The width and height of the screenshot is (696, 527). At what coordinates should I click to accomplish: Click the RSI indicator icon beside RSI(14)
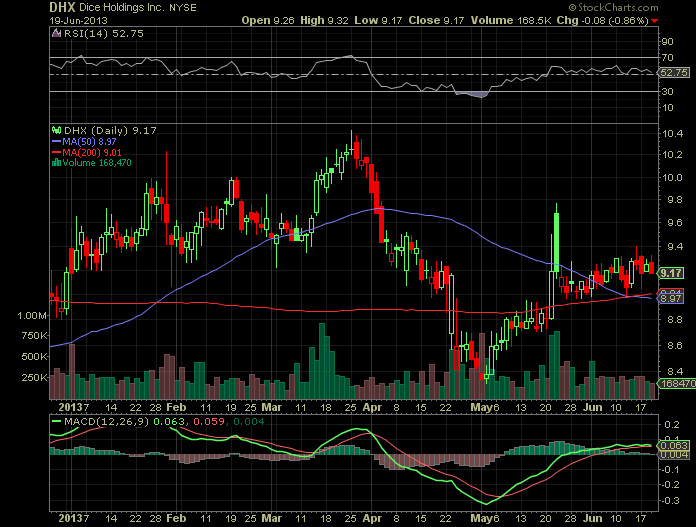click(56, 33)
